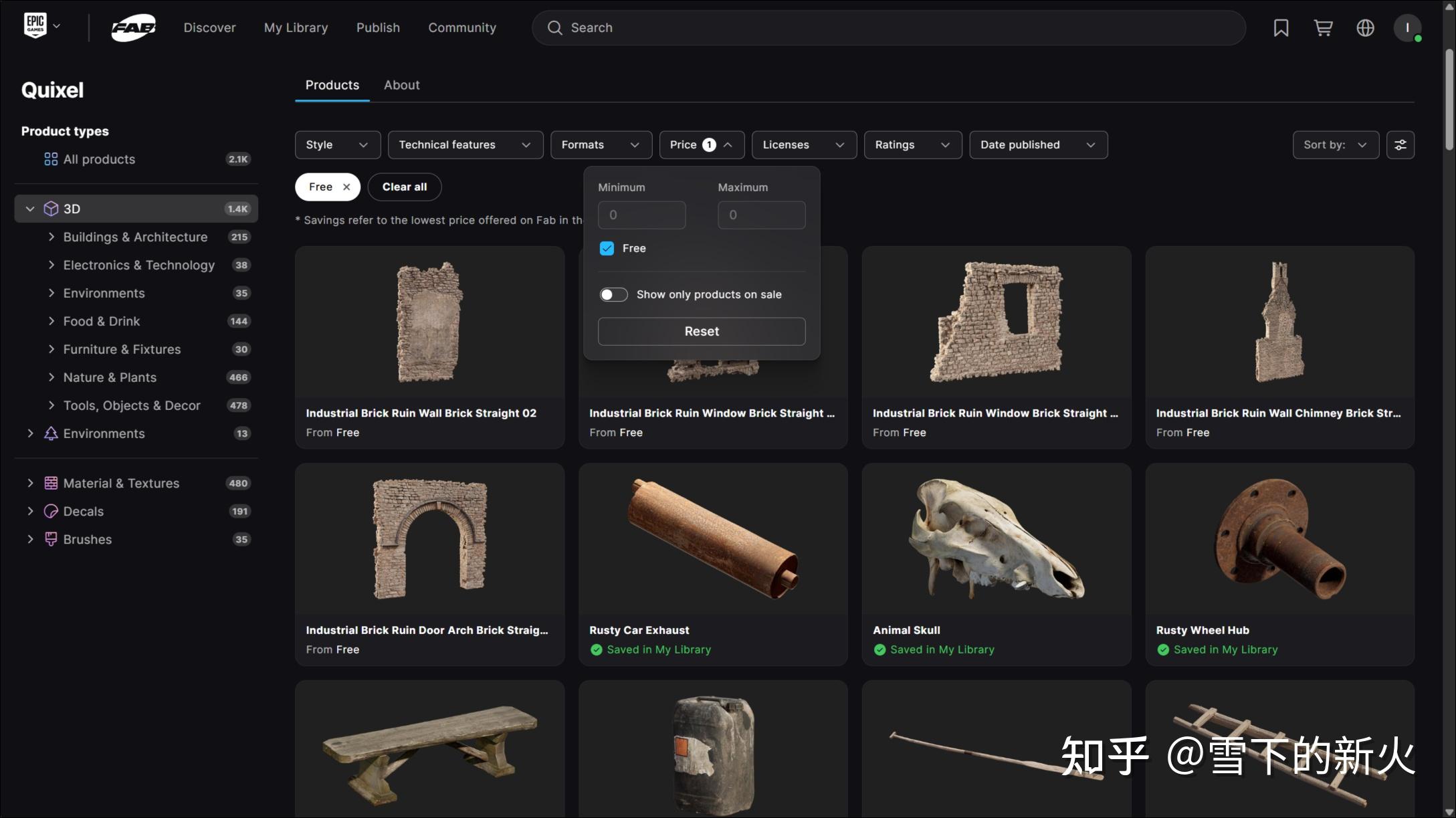The width and height of the screenshot is (1456, 818).
Task: Open the shopping cart
Action: point(1323,28)
